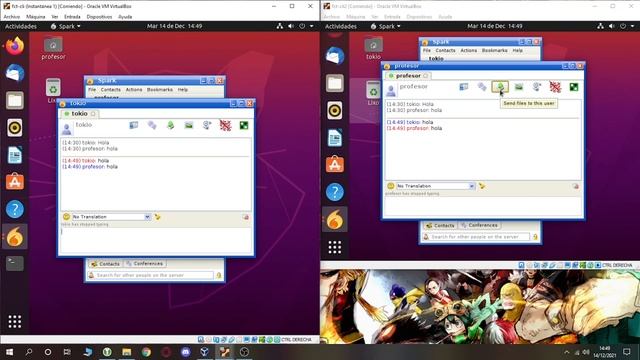Viewport: 640px width, 360px height.
Task: Click the chat bubbles history icon in tokio chat
Action: 152,125
